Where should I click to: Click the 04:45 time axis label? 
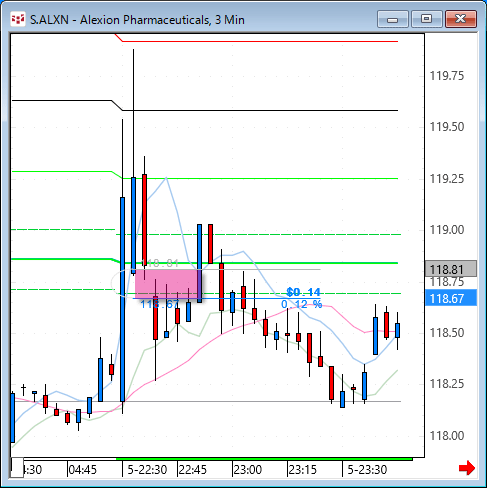coord(83,470)
